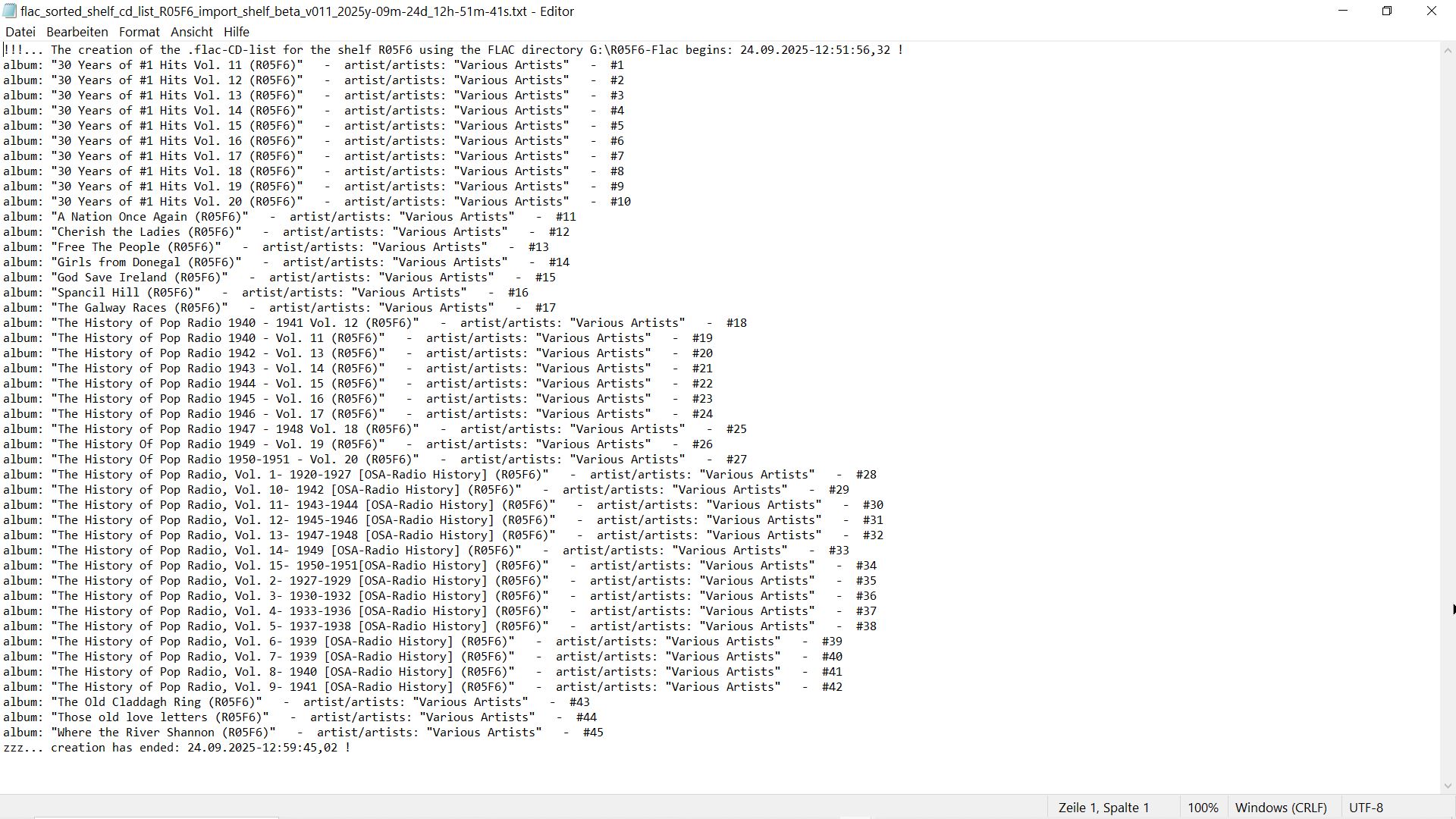Image resolution: width=1456 pixels, height=819 pixels.
Task: Open the Datei menu
Action: (x=20, y=32)
